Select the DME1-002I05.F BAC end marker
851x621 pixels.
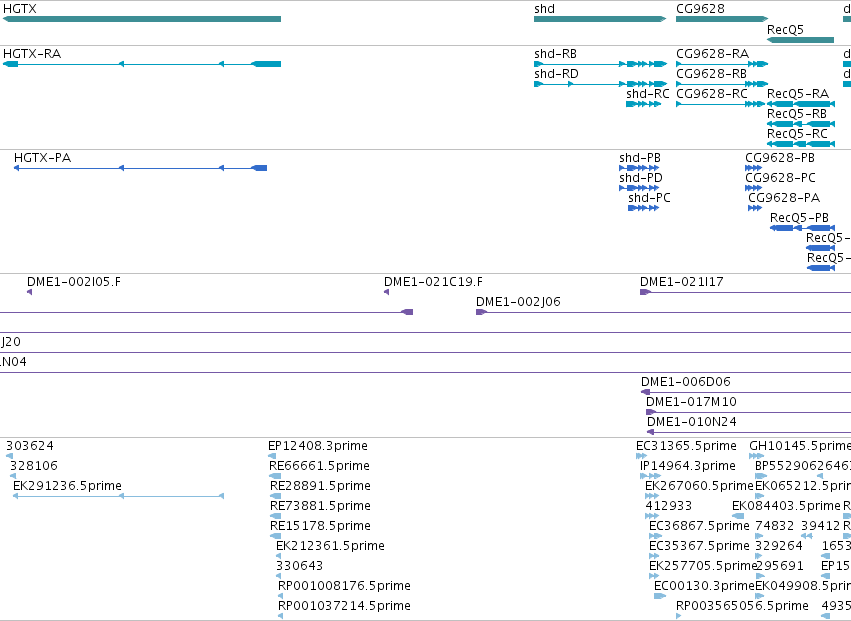point(29,292)
